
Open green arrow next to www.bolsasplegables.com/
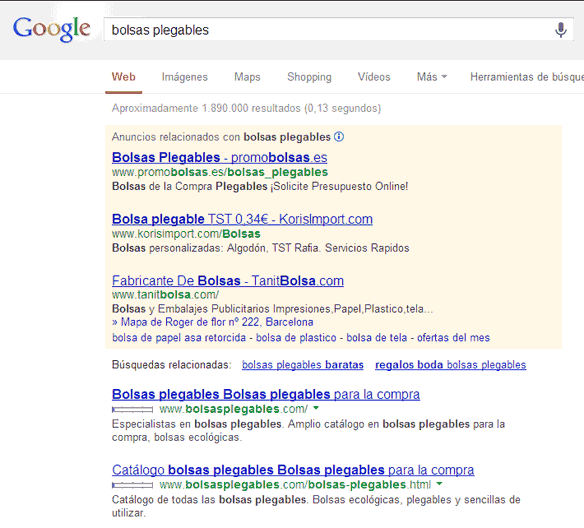316,408
